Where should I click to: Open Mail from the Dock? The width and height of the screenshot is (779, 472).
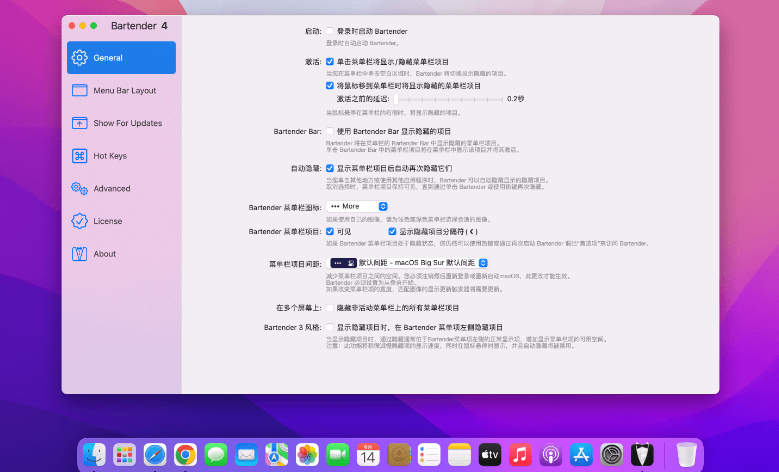(x=246, y=455)
